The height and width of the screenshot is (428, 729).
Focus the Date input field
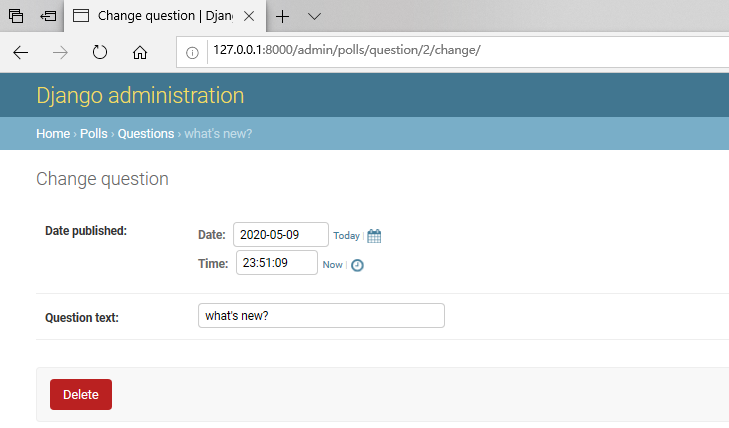[281, 235]
